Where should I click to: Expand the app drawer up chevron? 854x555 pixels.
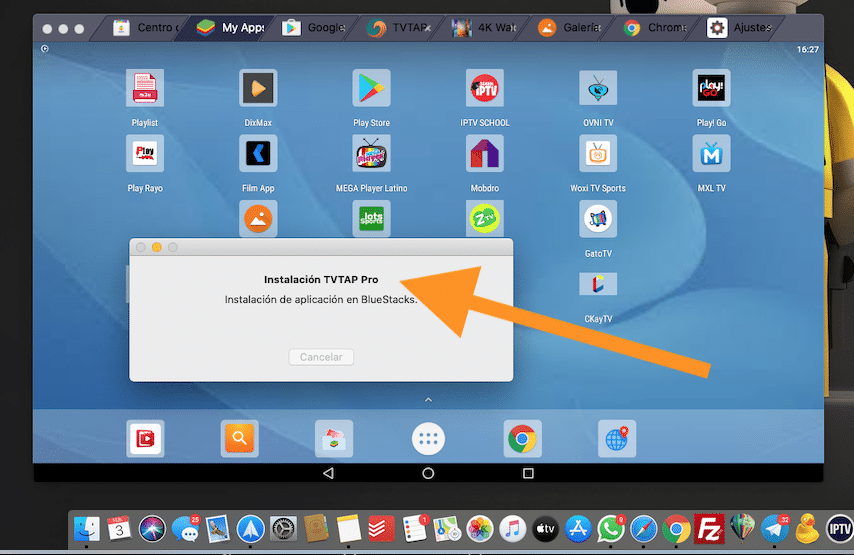tap(428, 400)
